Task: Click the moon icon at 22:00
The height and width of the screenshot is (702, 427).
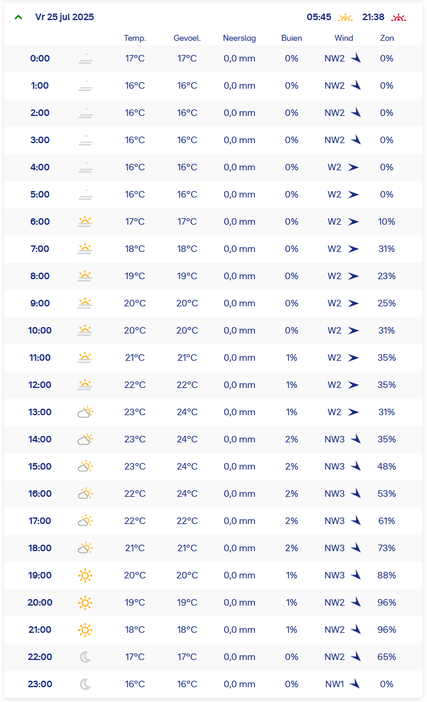Action: pyautogui.click(x=85, y=657)
